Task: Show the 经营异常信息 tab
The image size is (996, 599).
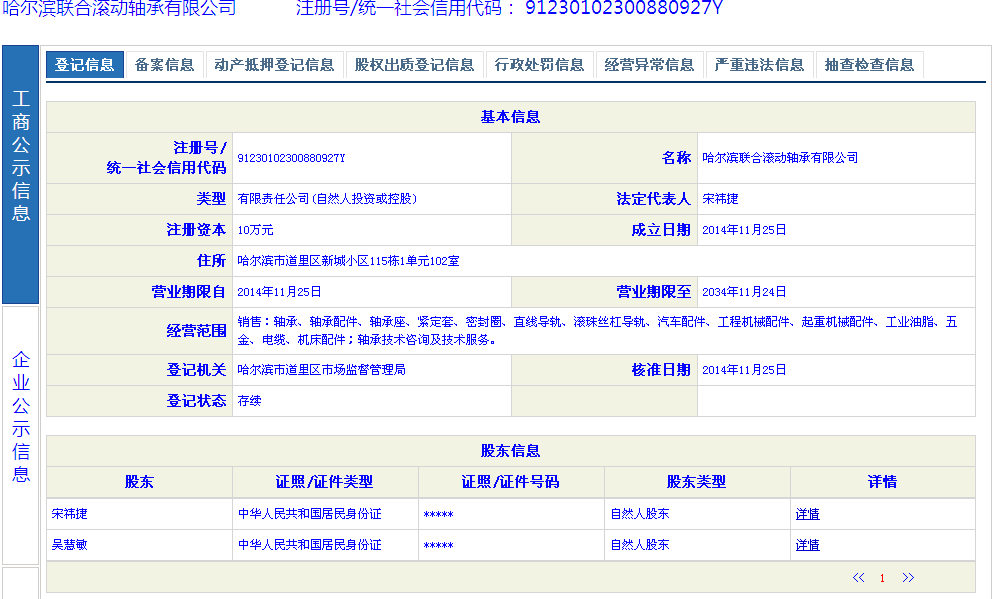Action: [649, 65]
